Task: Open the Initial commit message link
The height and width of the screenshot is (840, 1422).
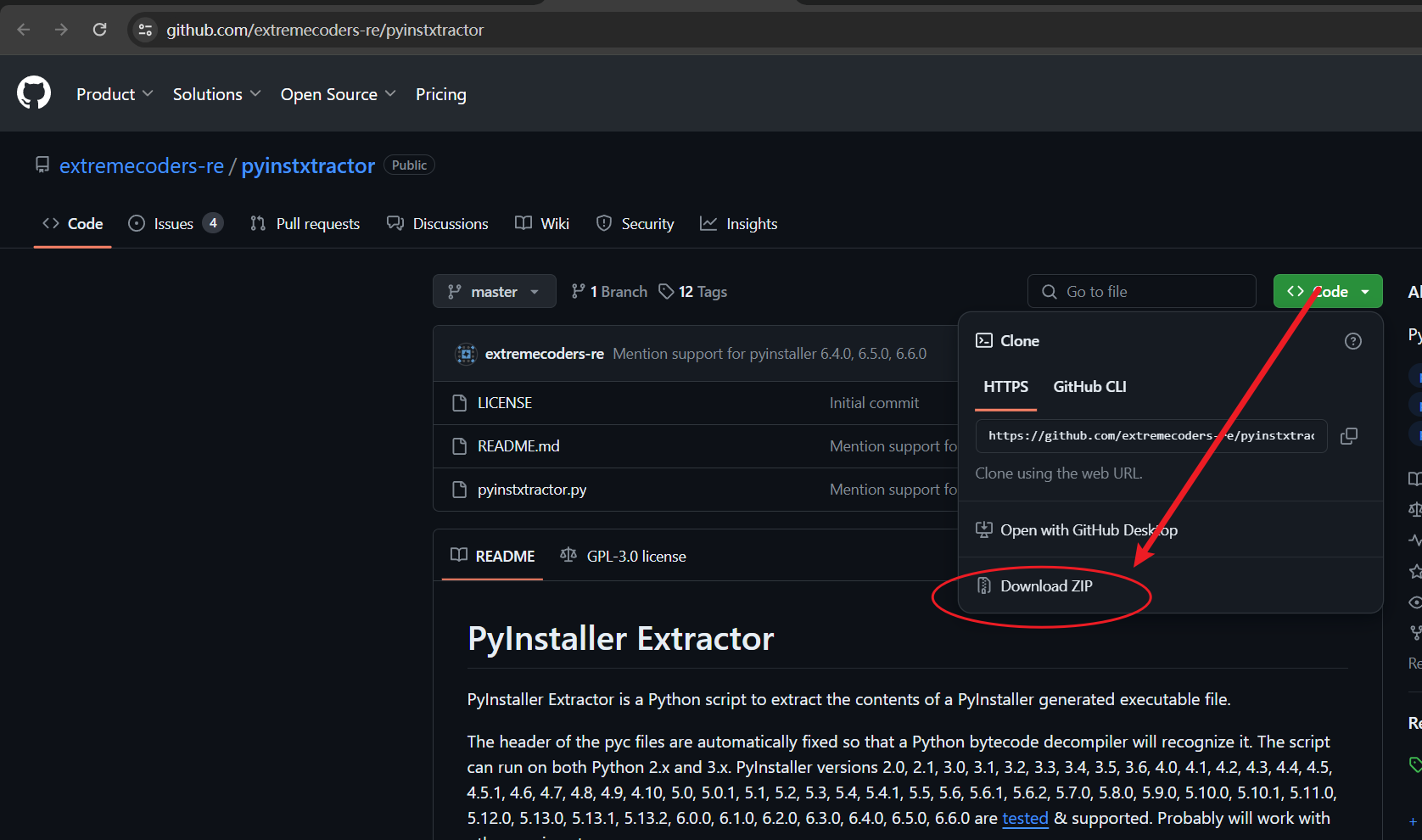Action: click(874, 403)
